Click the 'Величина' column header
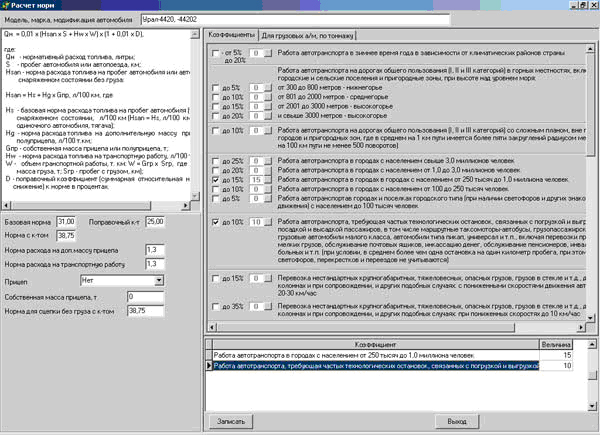Image resolution: width=600 pixels, height=435 pixels. click(x=556, y=344)
